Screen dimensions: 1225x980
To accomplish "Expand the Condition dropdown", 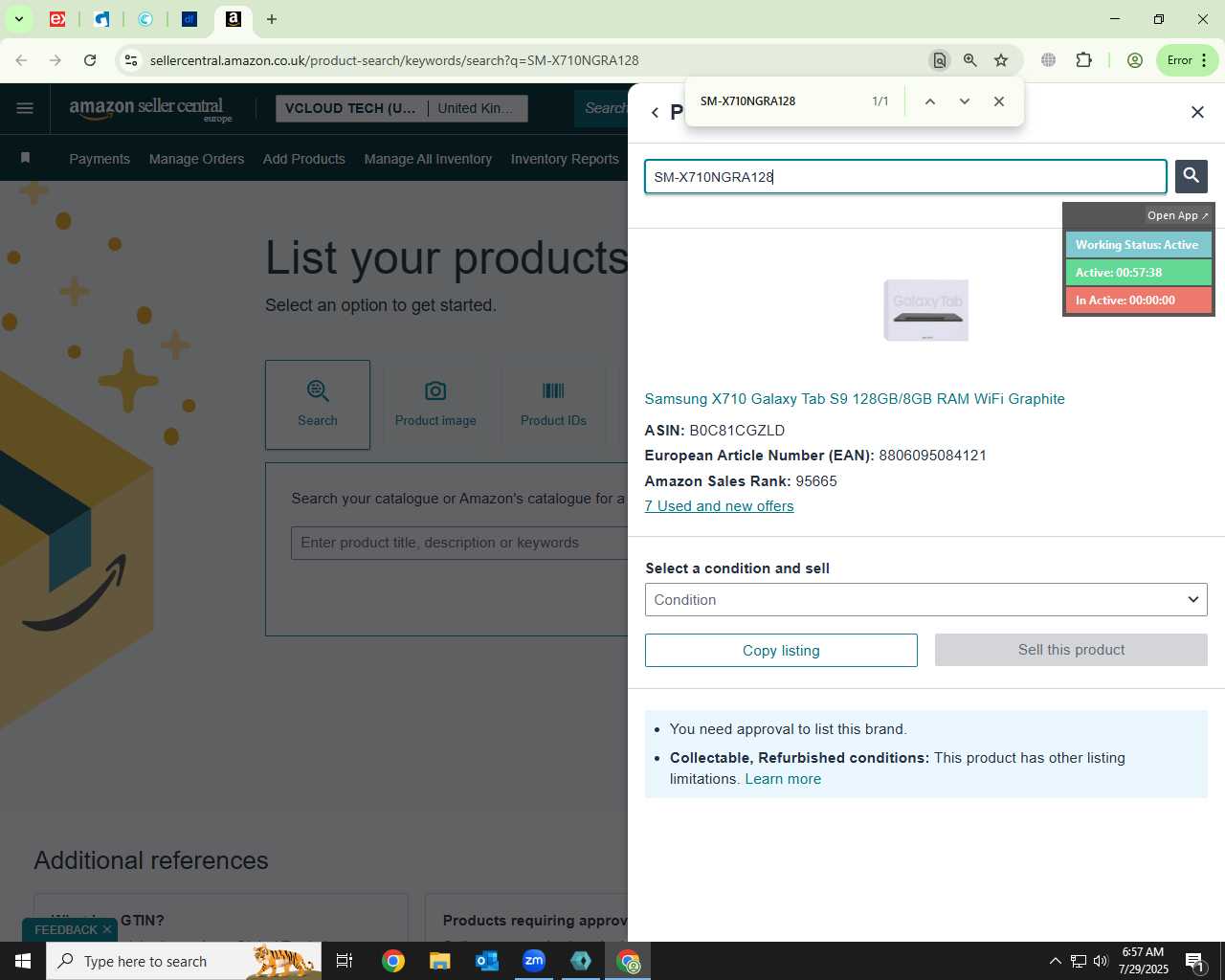I will [x=925, y=600].
